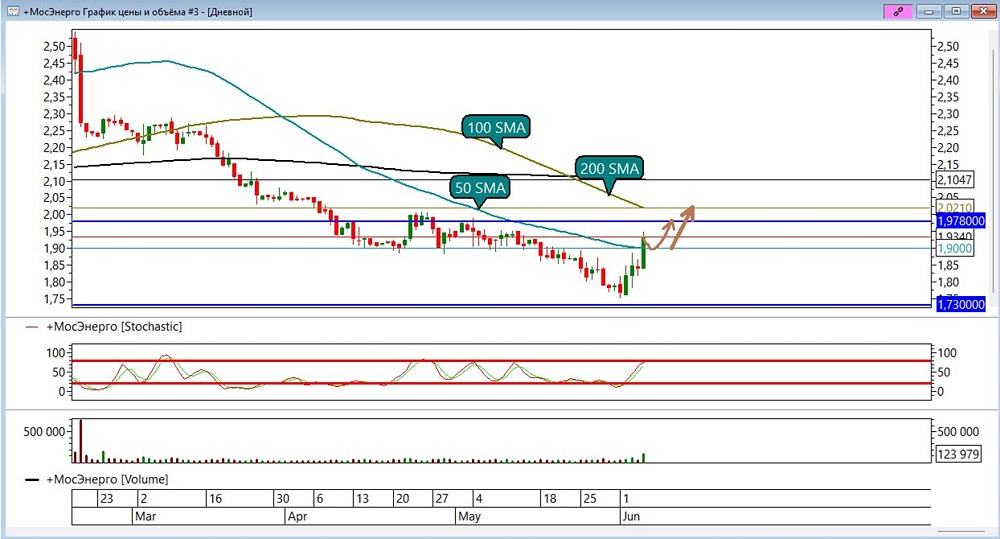Click the Mar month label on time axis

(x=145, y=516)
